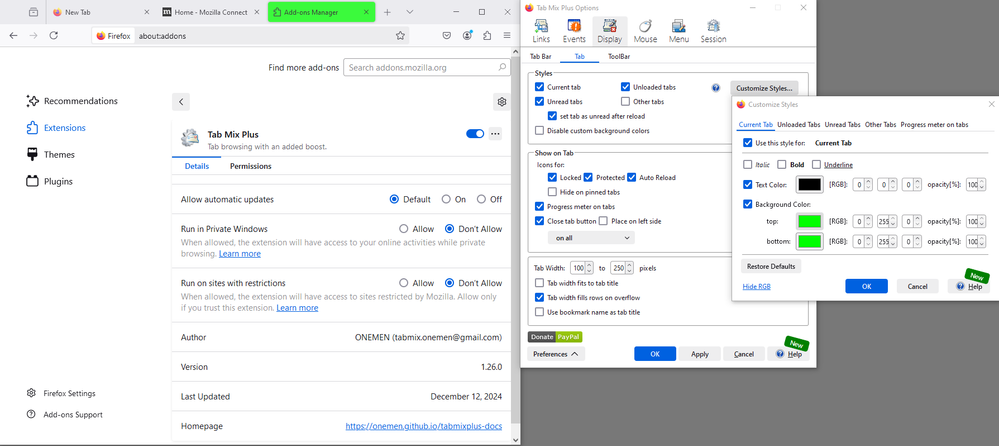Set automatic updates to On
This screenshot has width=999, height=446.
(447, 199)
